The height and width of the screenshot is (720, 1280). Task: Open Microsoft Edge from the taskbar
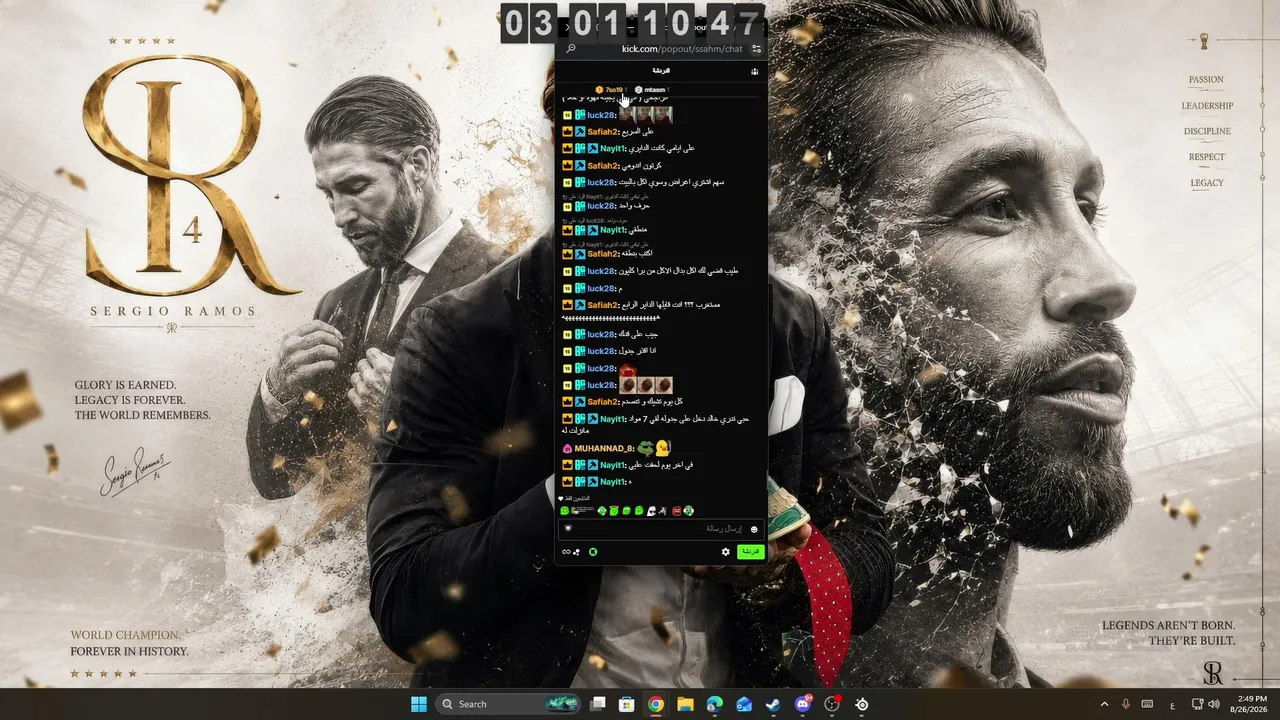click(715, 704)
